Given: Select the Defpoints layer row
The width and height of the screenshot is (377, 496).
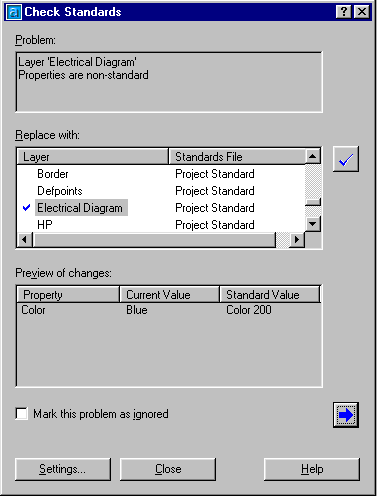Looking at the screenshot, I should point(161,191).
